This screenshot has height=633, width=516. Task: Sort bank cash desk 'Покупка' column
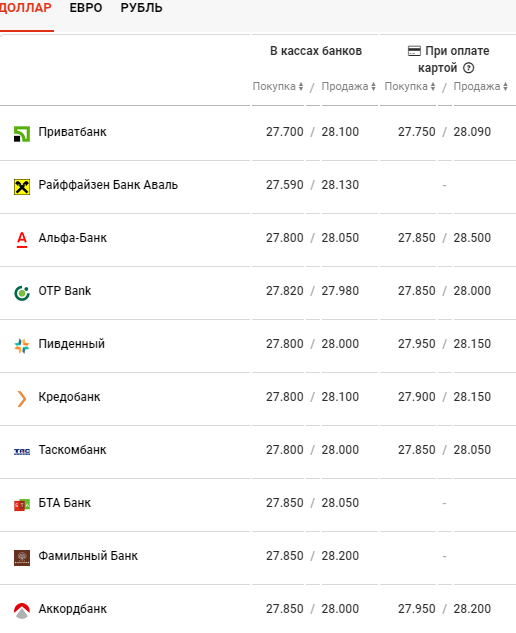click(278, 86)
